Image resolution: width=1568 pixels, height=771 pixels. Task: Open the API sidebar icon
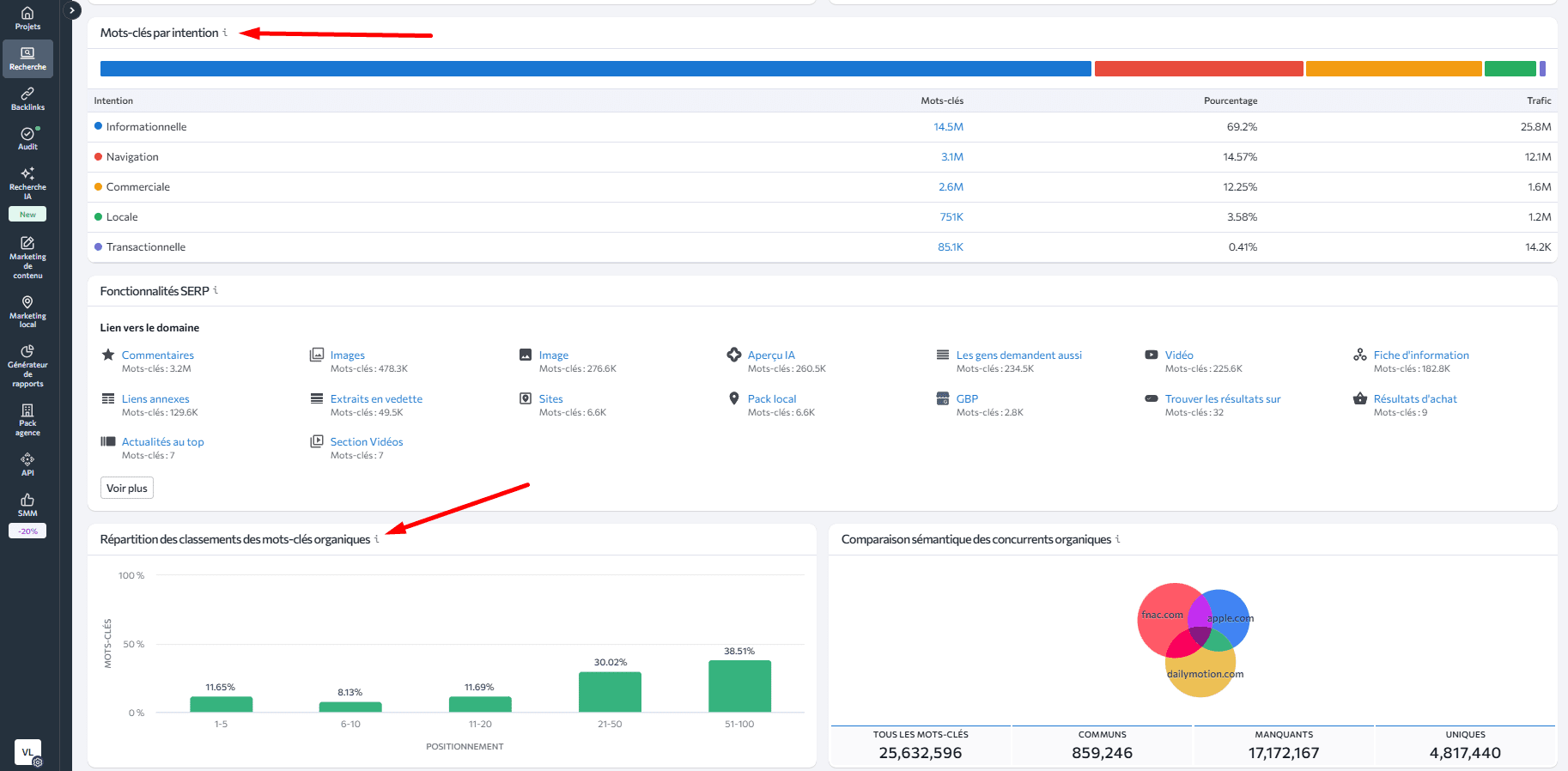pyautogui.click(x=27, y=464)
